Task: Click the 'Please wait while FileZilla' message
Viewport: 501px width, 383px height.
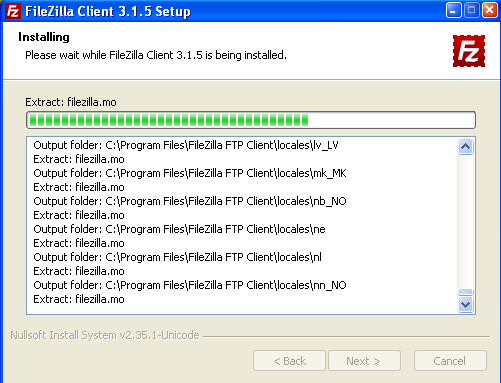Action: (x=156, y=55)
